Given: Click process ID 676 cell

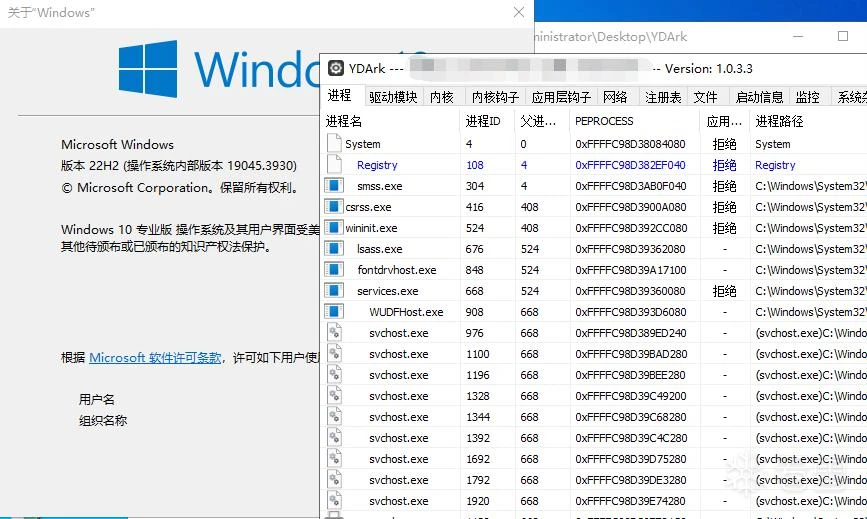Looking at the screenshot, I should [x=474, y=249].
